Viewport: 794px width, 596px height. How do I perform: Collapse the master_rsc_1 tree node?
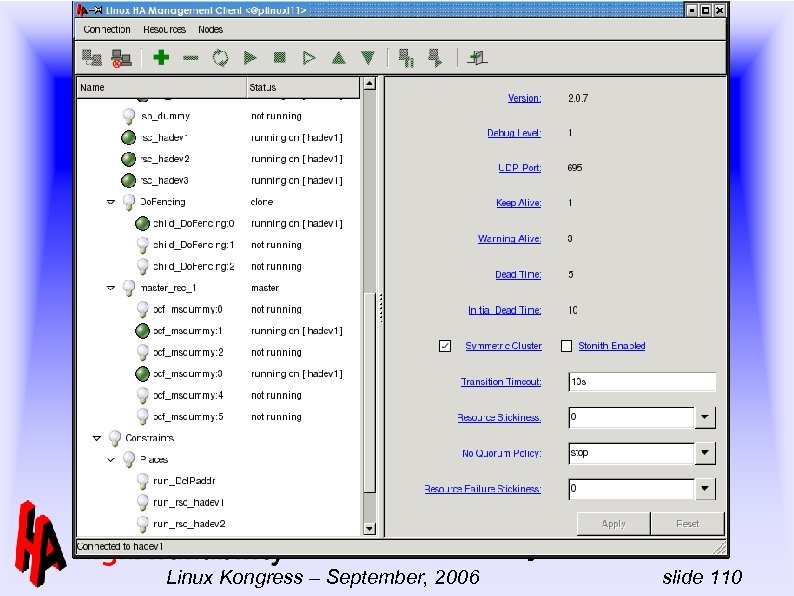[x=111, y=288]
